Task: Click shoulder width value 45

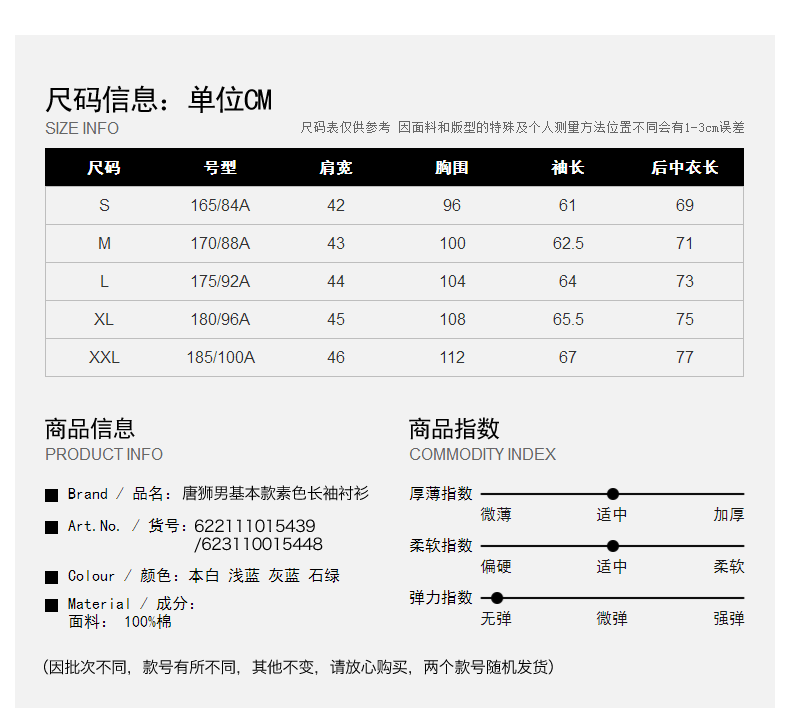Action: coord(336,319)
